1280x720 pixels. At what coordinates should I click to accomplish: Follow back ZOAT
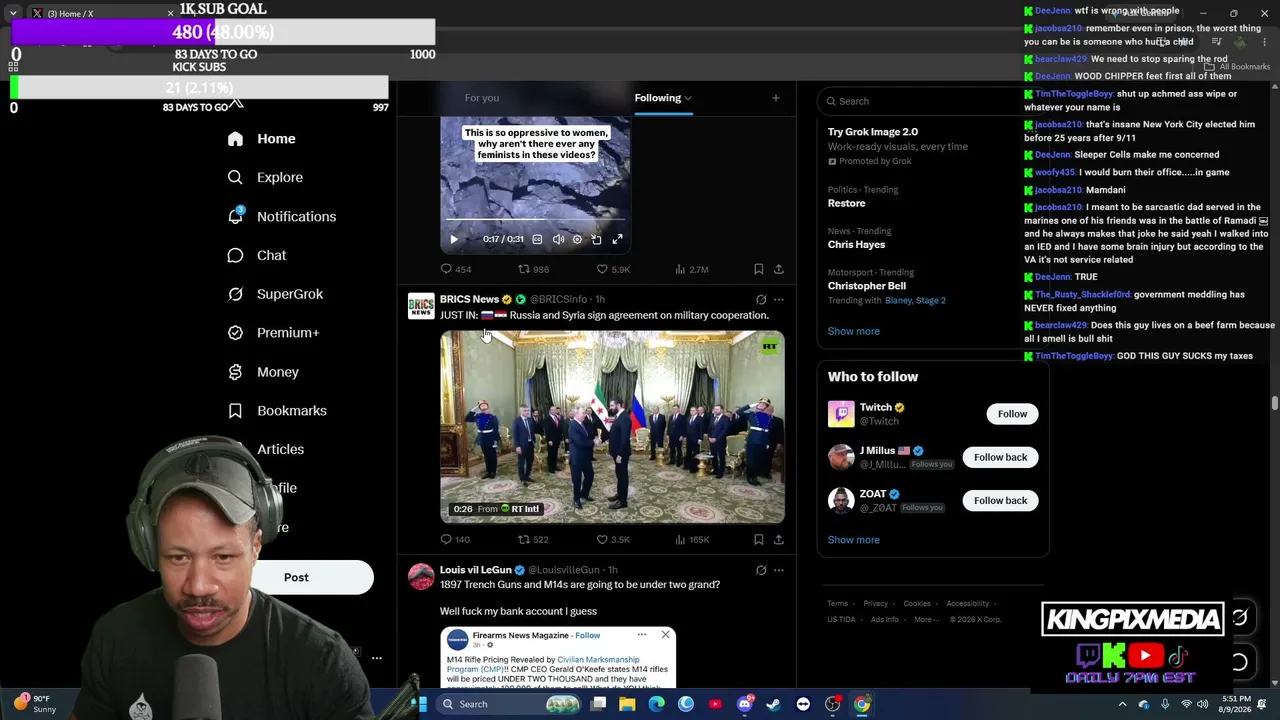[x=1000, y=500]
